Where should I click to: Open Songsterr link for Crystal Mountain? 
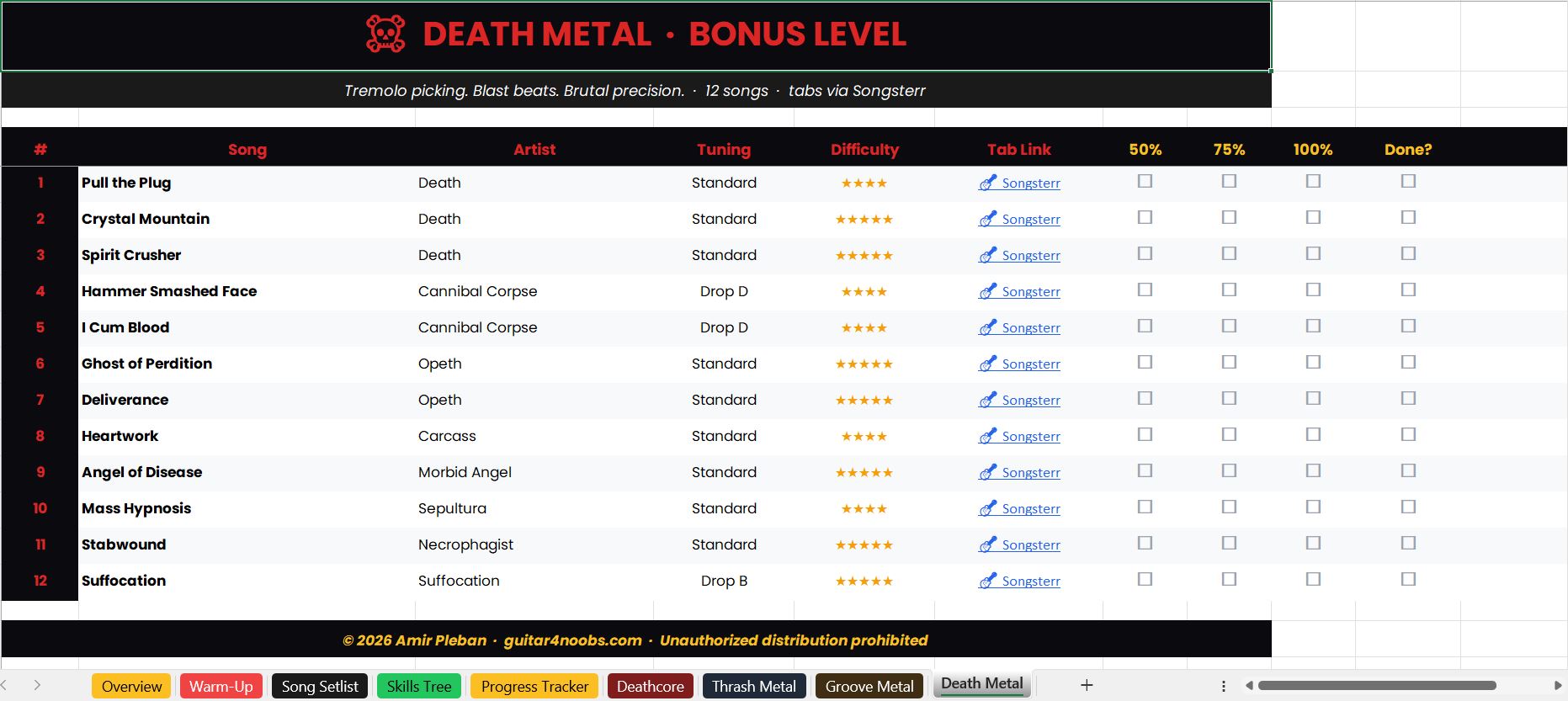[1030, 220]
